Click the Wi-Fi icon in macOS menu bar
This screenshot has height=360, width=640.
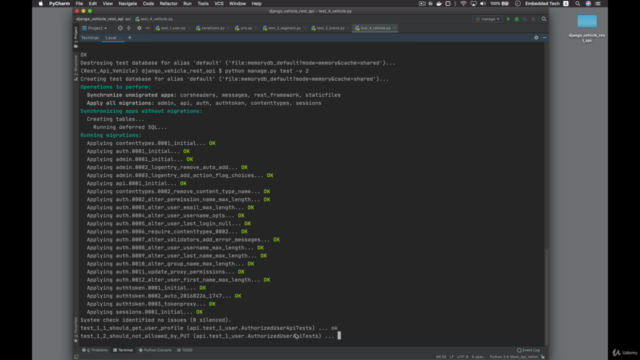463,4
